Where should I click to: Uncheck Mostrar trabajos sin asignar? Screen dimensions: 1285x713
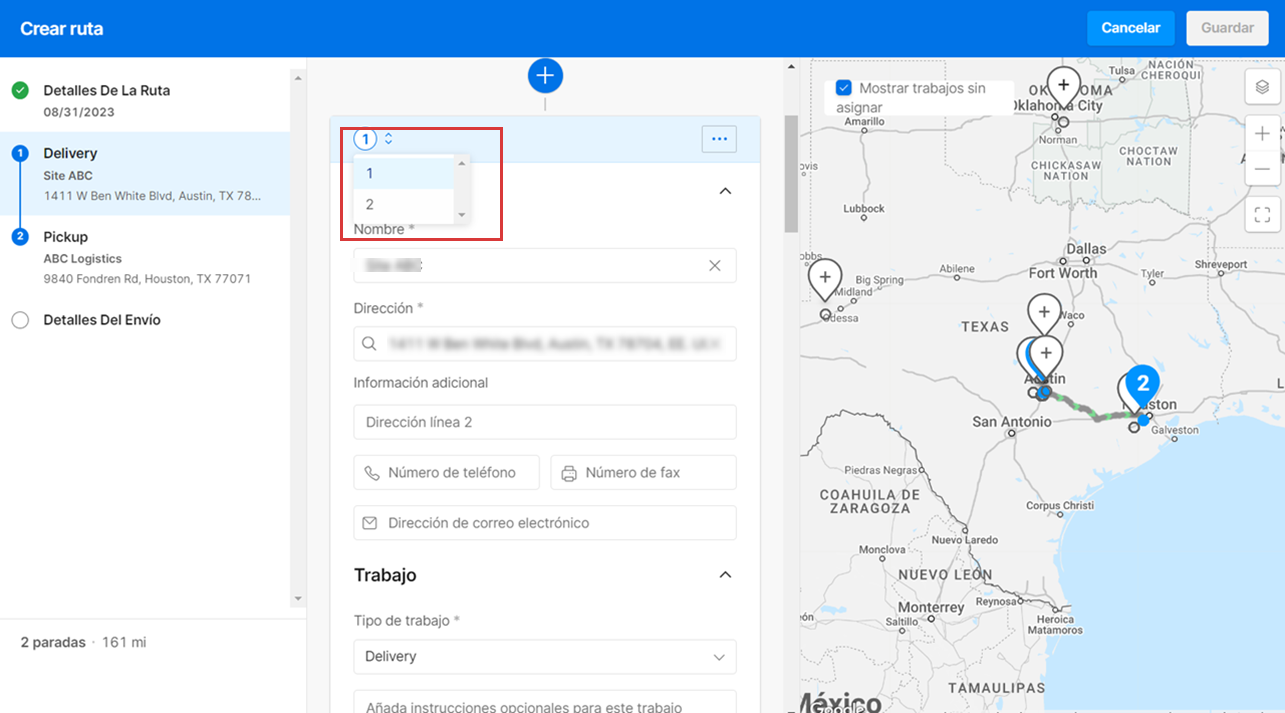click(x=844, y=88)
